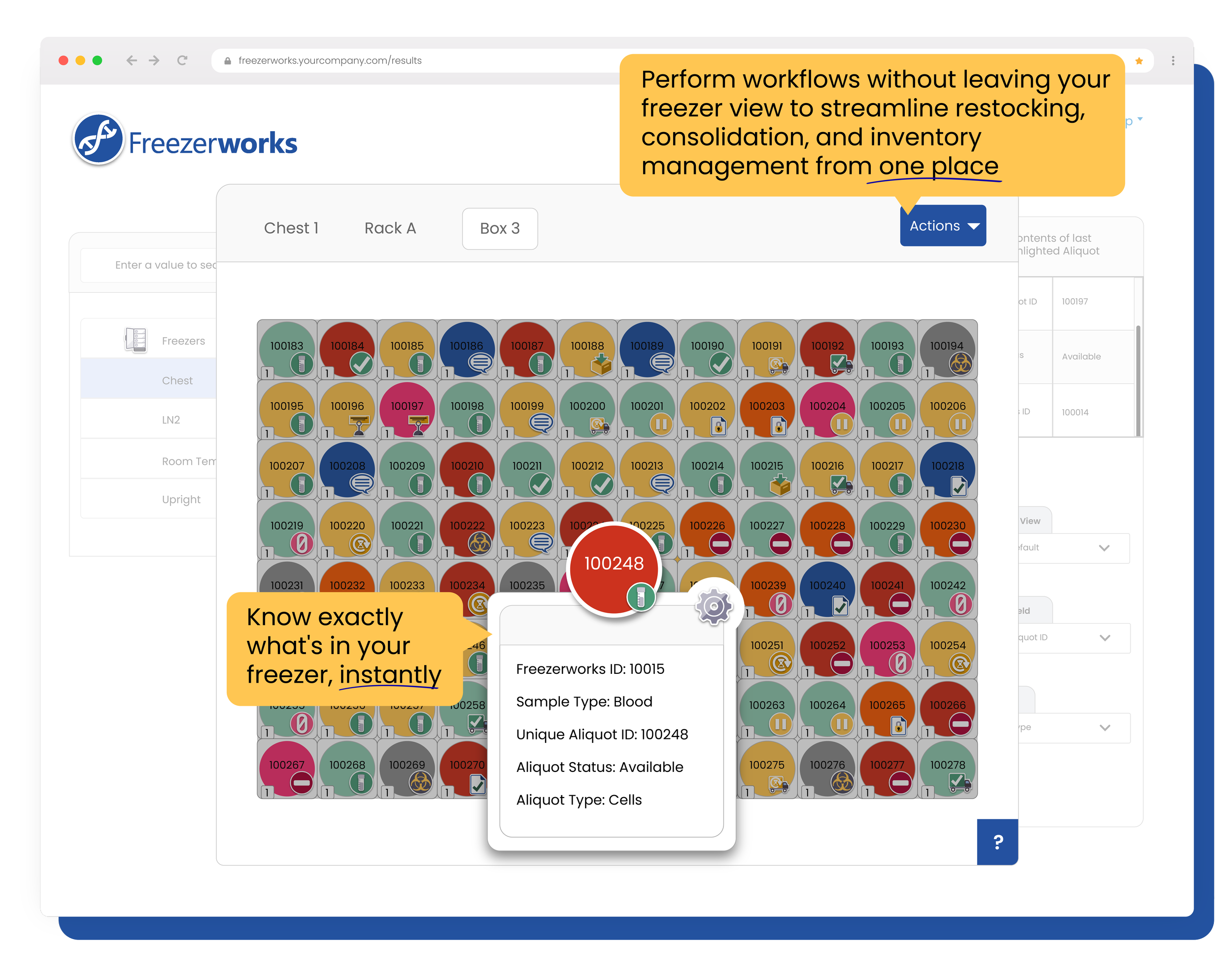Screen dimensions: 1232x978
Task: Click 'Freezerworks ID: 10015' in popup
Action: pos(590,669)
